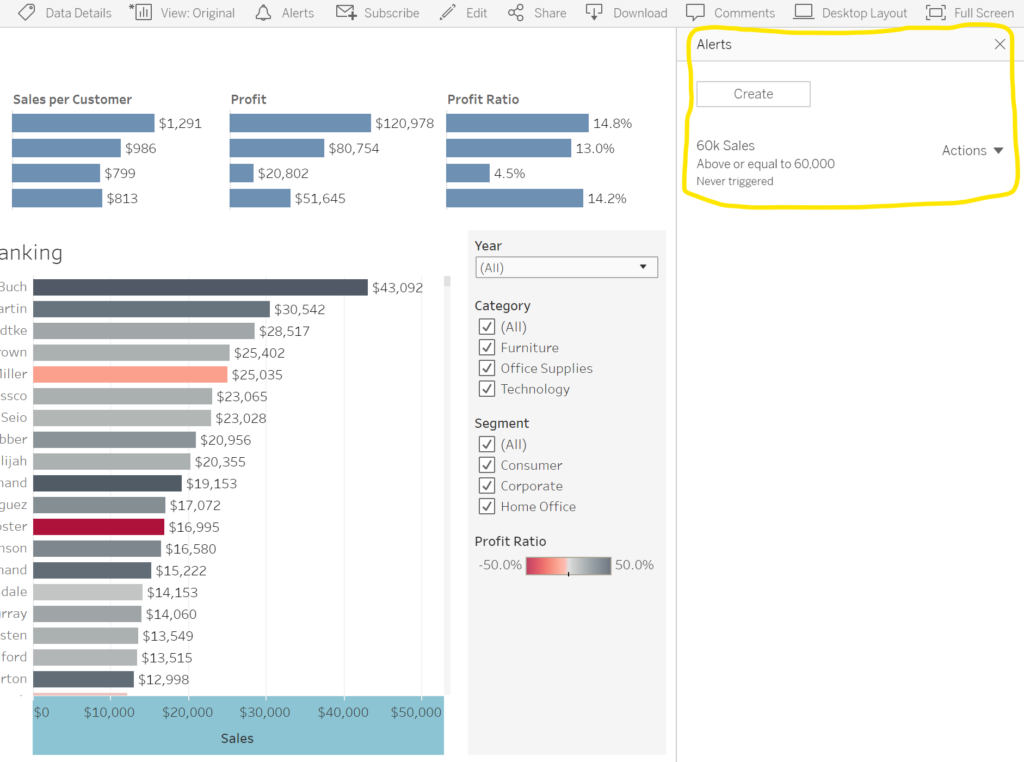The image size is (1024, 762).
Task: Click the Alerts bell icon
Action: coord(263,13)
